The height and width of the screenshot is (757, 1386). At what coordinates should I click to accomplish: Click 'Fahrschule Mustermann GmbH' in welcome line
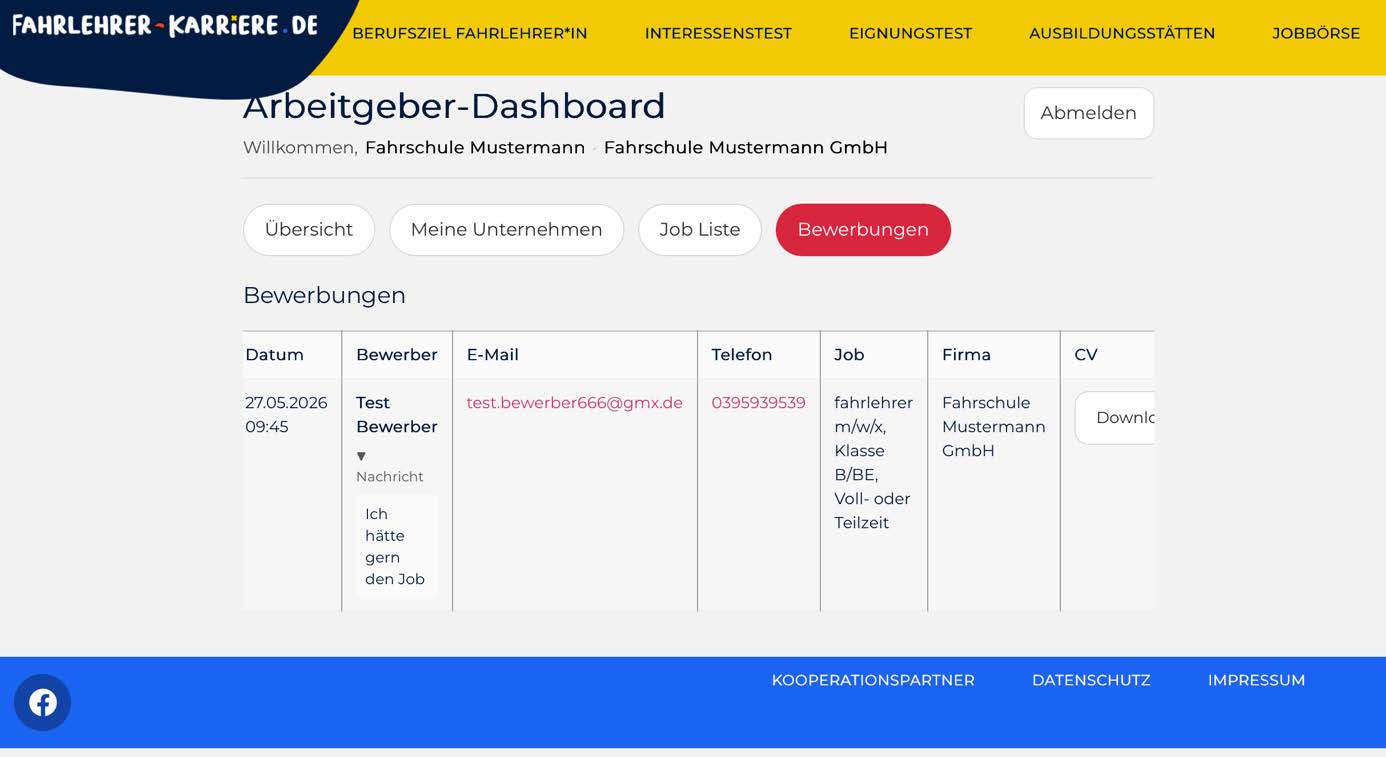(x=746, y=148)
